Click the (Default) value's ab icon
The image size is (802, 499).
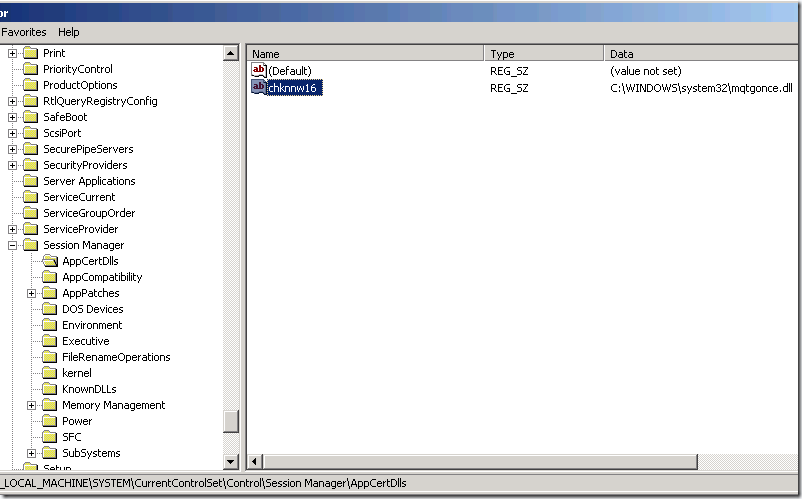[258, 71]
